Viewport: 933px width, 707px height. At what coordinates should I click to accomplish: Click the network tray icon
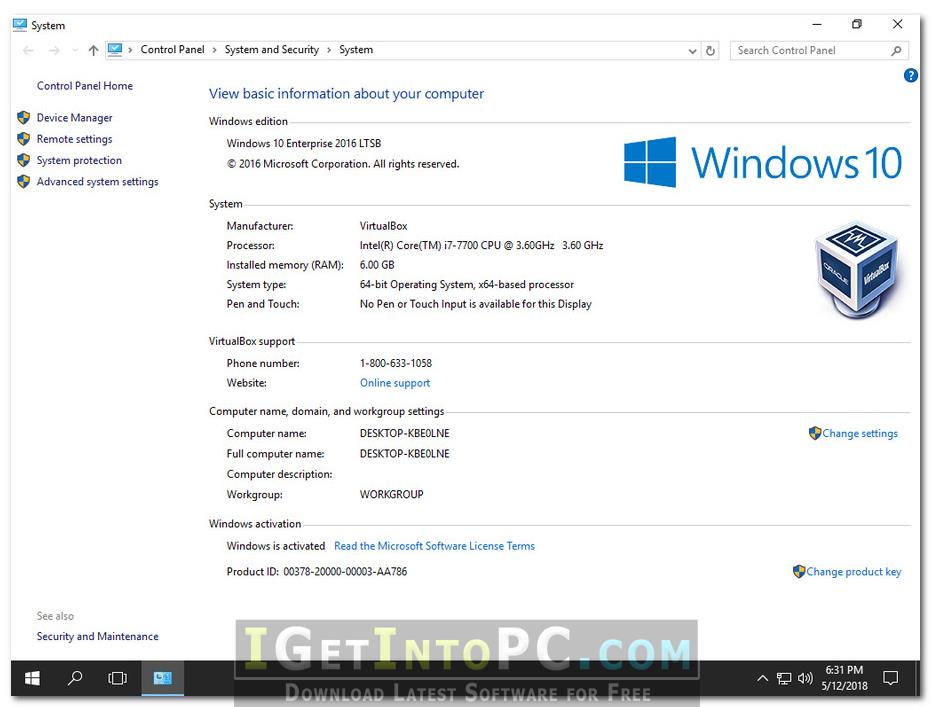(x=784, y=678)
